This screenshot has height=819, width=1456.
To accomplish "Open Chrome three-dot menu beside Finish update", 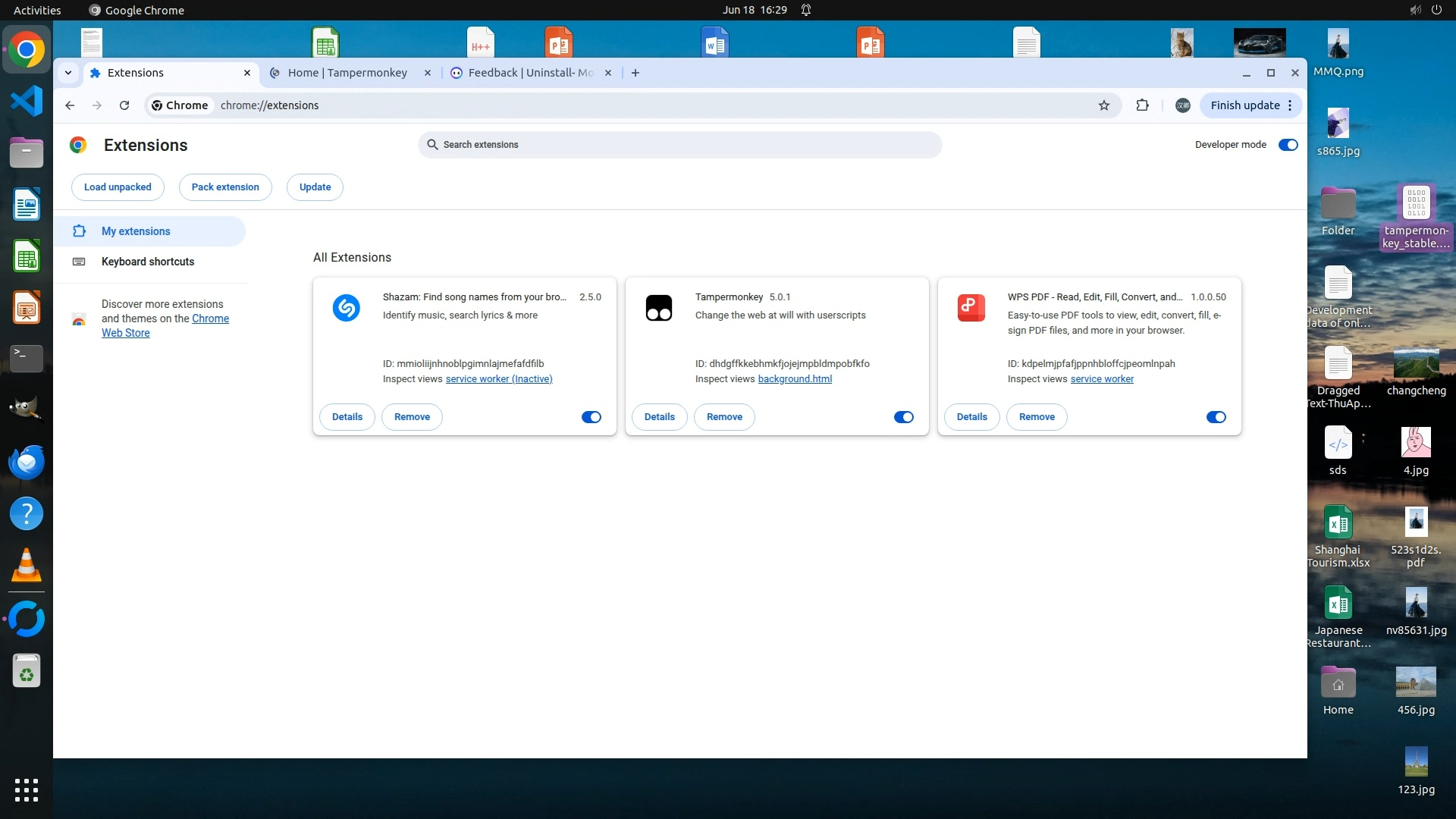I will click(x=1290, y=105).
